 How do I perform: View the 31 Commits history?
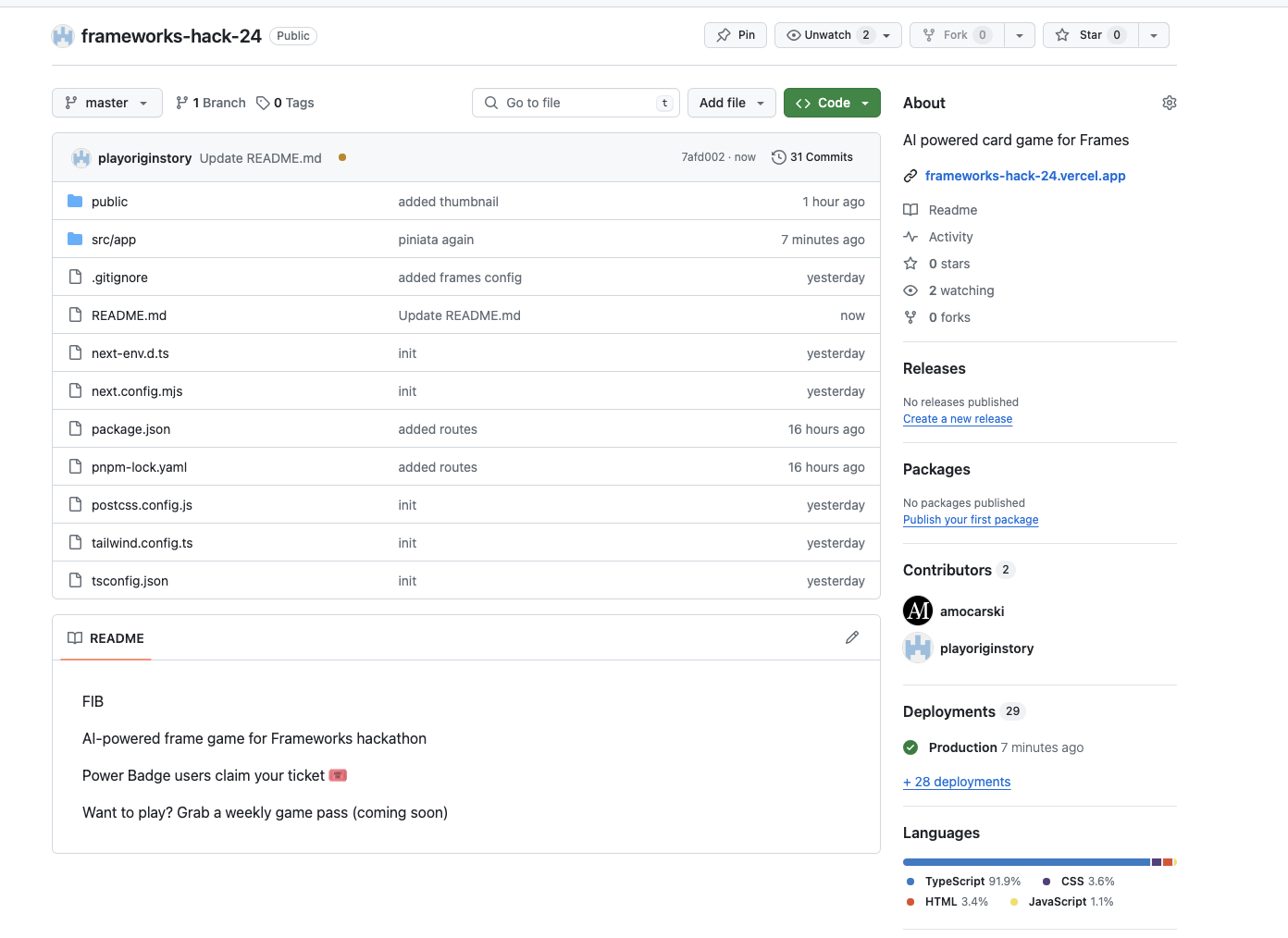pos(812,157)
